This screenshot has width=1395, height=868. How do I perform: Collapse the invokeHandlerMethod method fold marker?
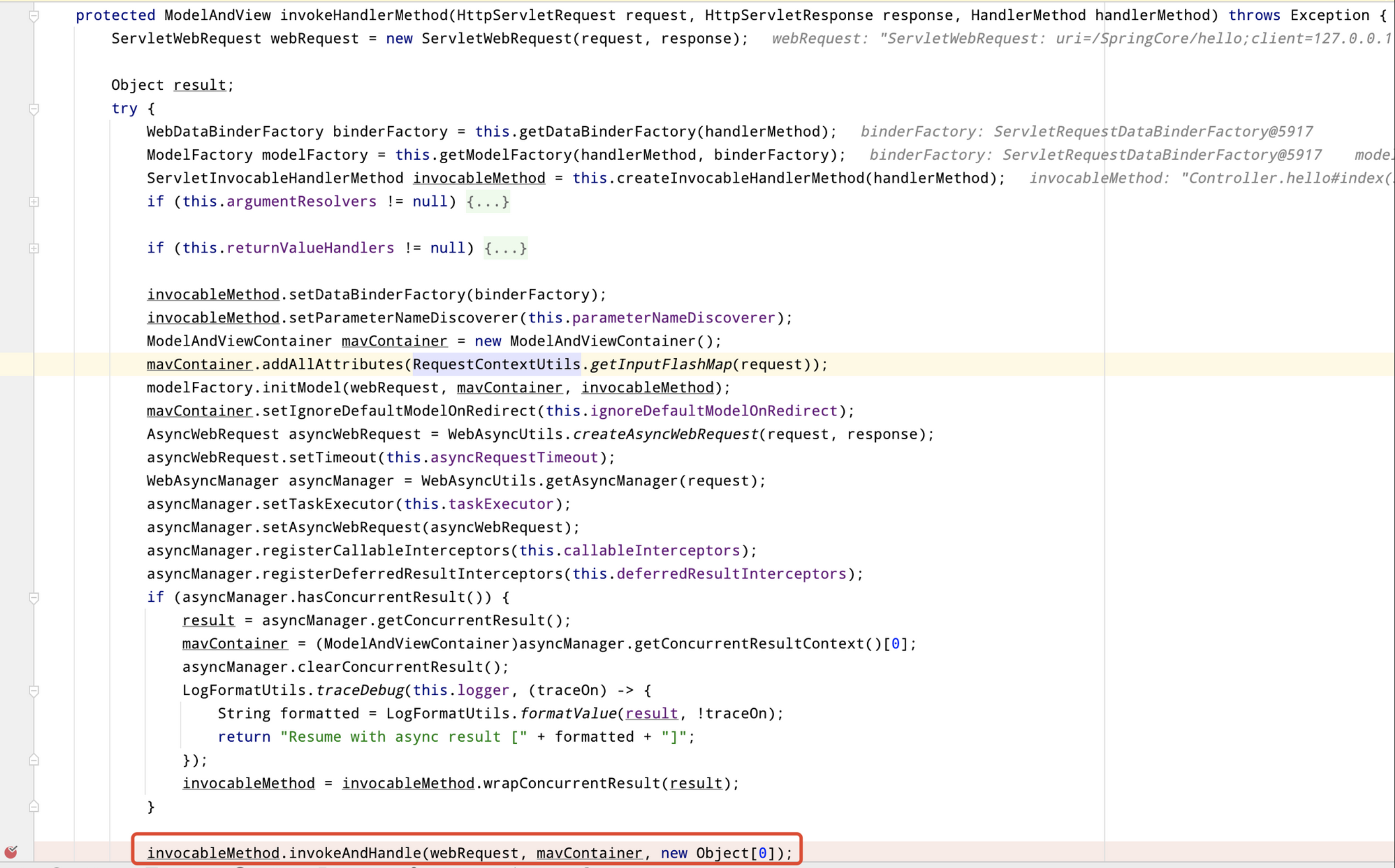coord(34,16)
